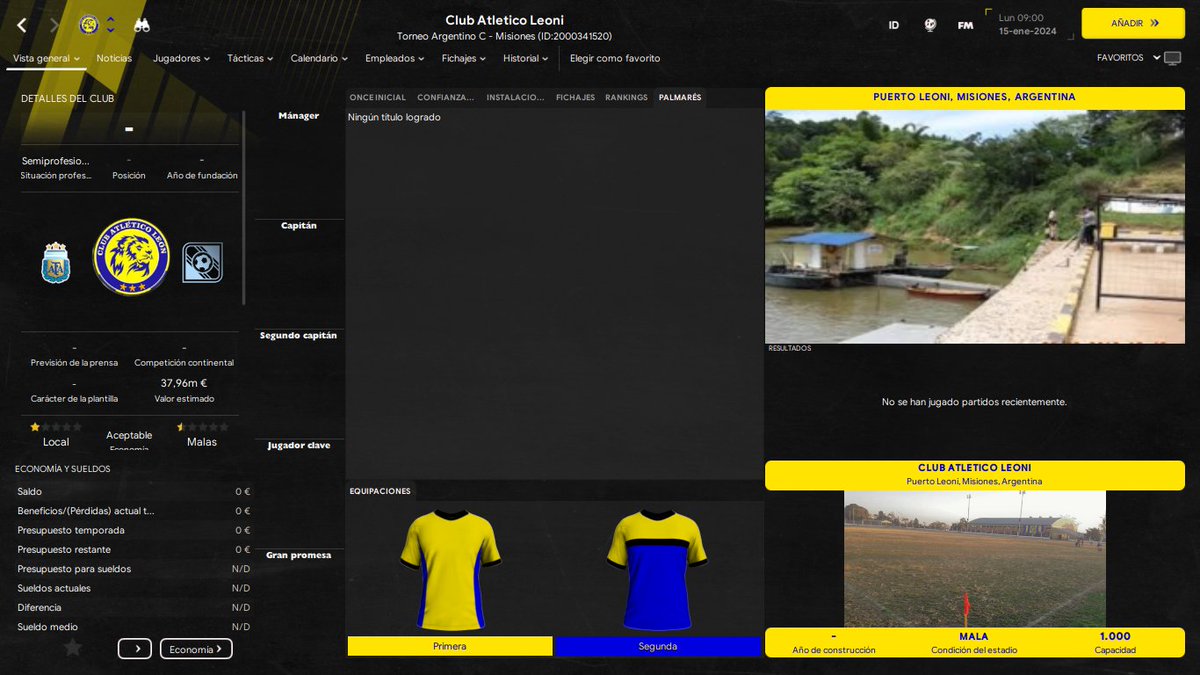Click the yellow AÑADIR button
The image size is (1200, 675).
(x=1133, y=23)
